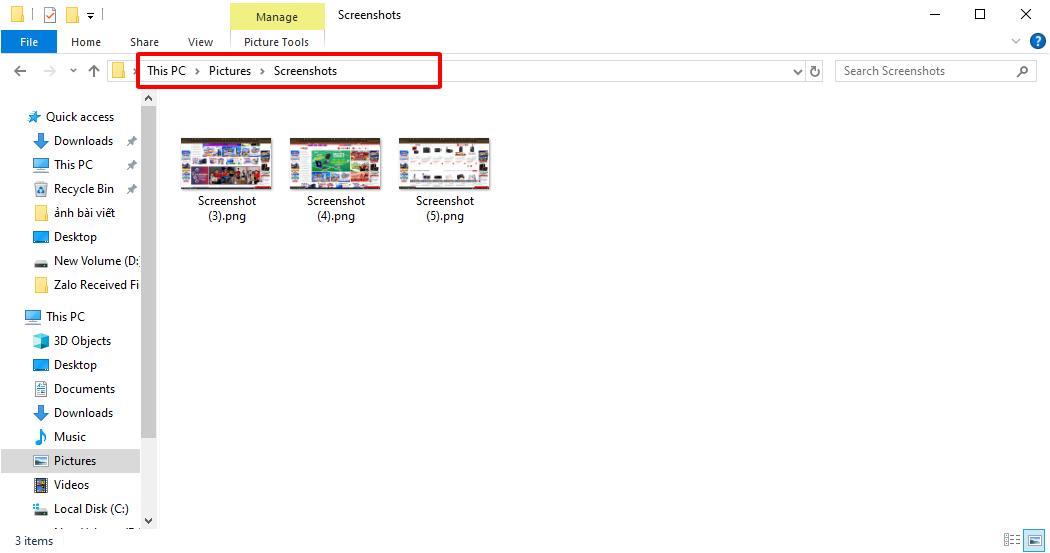The image size is (1050, 553).
Task: Switch to large thumbnails view icon
Action: (1035, 540)
